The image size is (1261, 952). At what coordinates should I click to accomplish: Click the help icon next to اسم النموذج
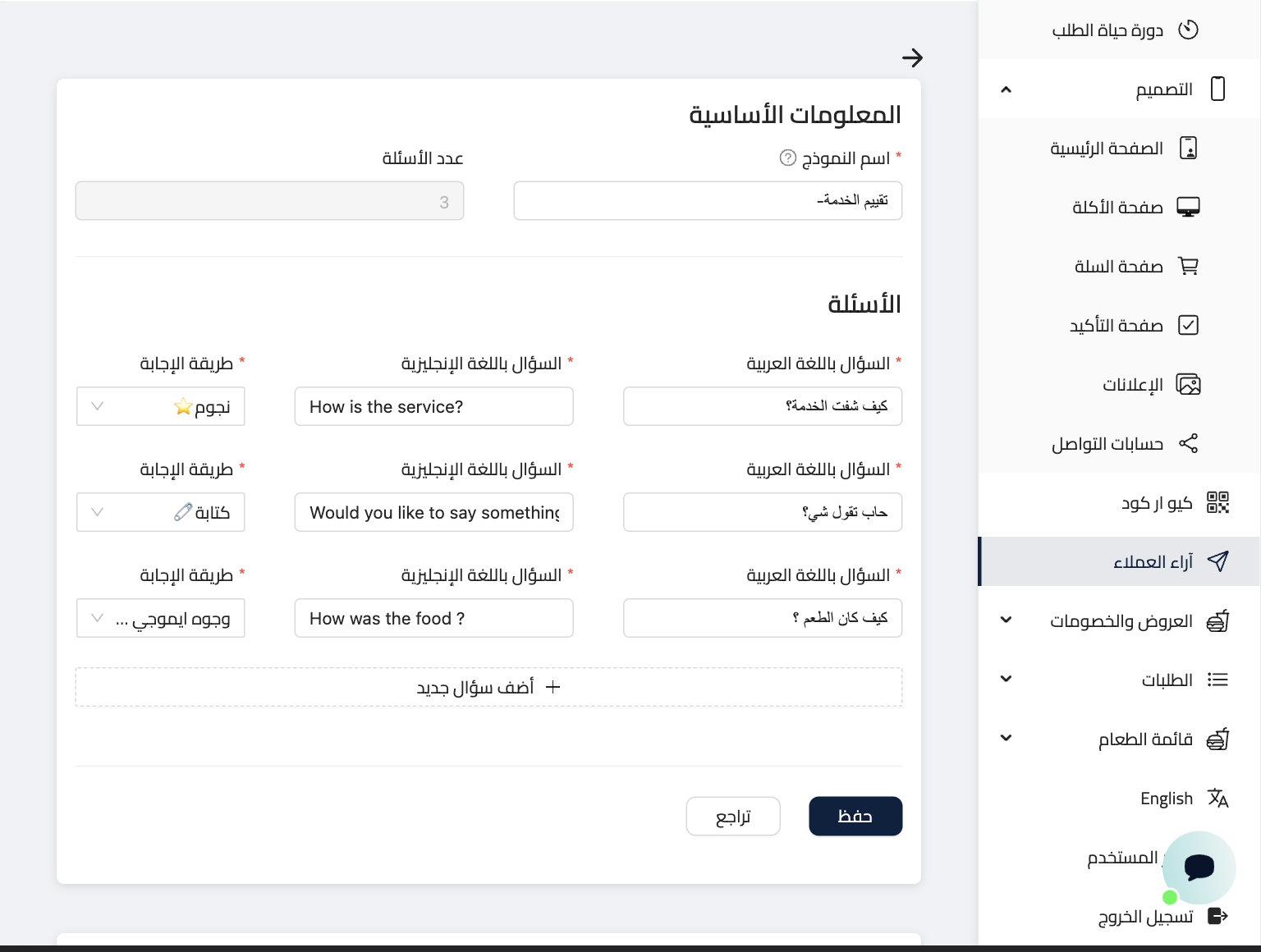(x=787, y=158)
